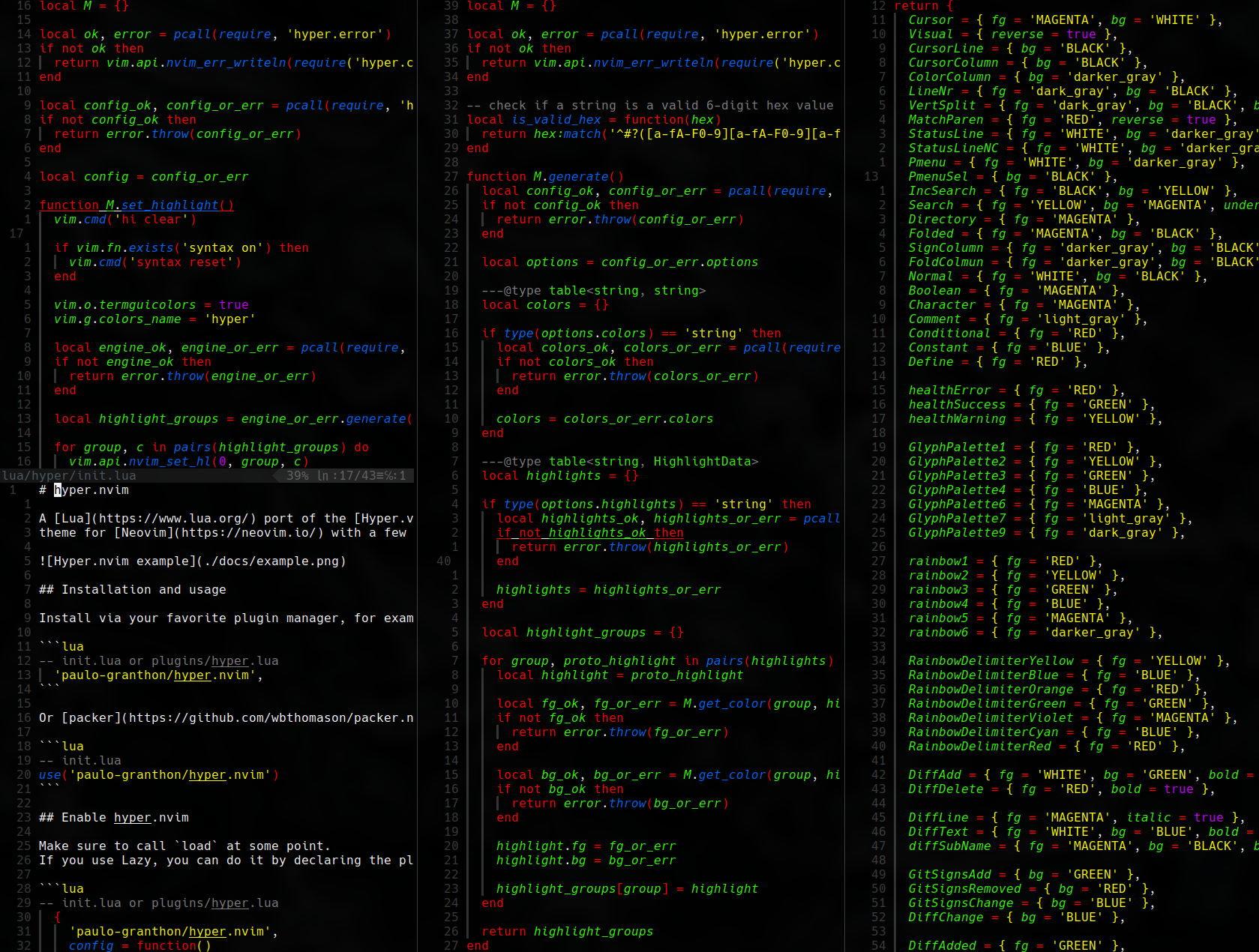Click the '6-digit hex value' comment line
This screenshot has height=952, width=1259.
point(650,105)
